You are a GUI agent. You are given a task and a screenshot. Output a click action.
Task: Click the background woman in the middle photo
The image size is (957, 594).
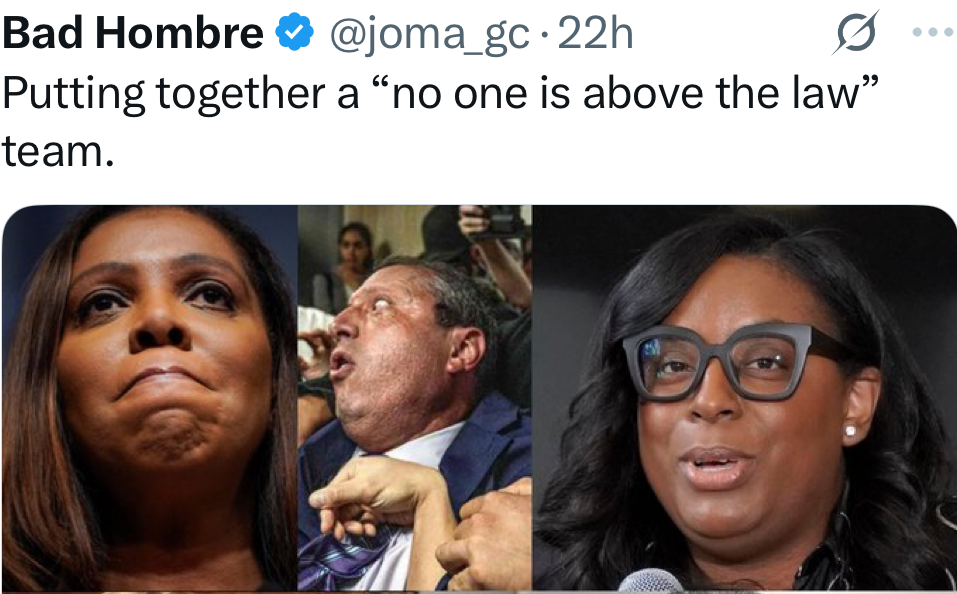point(352,266)
